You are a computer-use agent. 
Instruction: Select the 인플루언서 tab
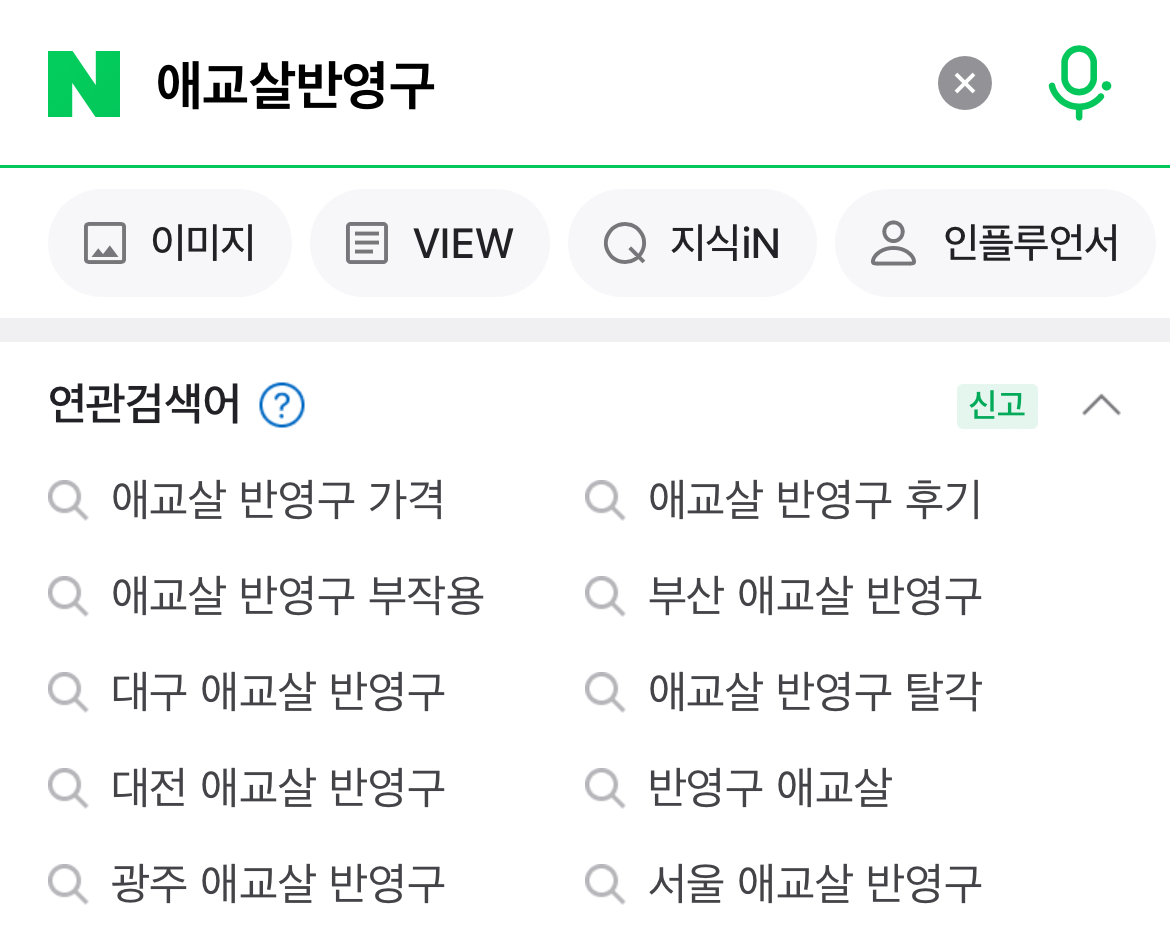click(995, 243)
